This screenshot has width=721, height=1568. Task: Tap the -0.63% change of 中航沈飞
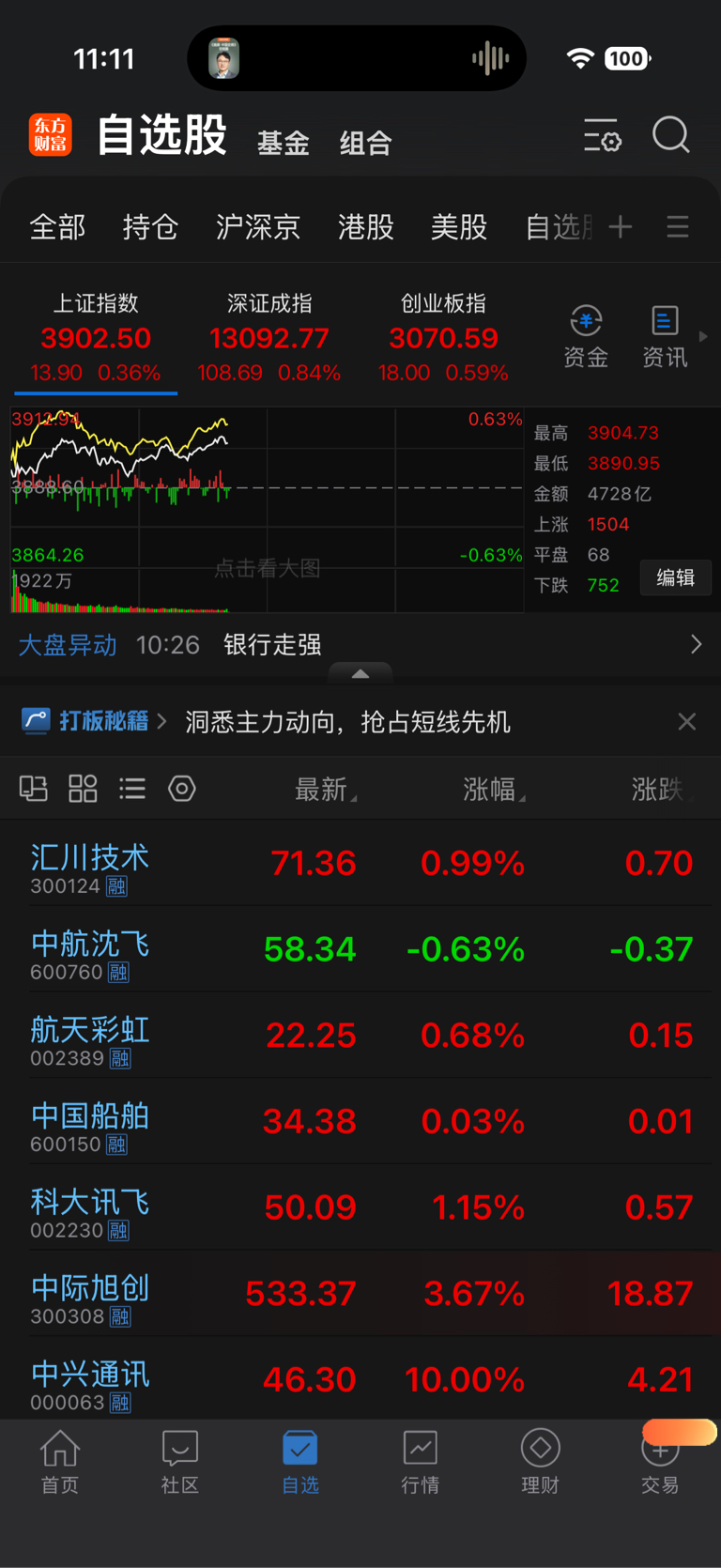tap(466, 949)
